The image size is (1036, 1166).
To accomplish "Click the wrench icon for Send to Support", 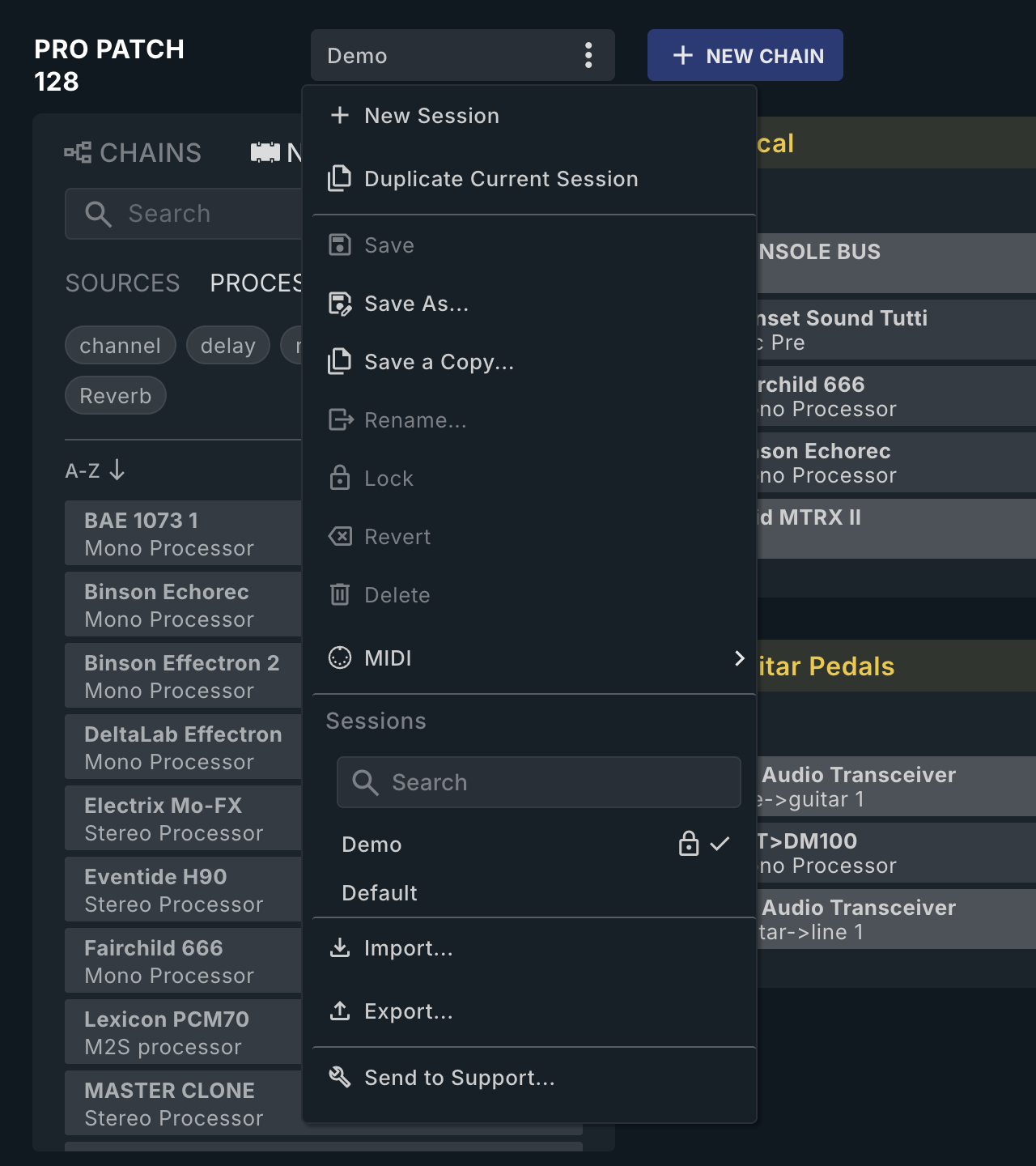I will coord(340,1077).
